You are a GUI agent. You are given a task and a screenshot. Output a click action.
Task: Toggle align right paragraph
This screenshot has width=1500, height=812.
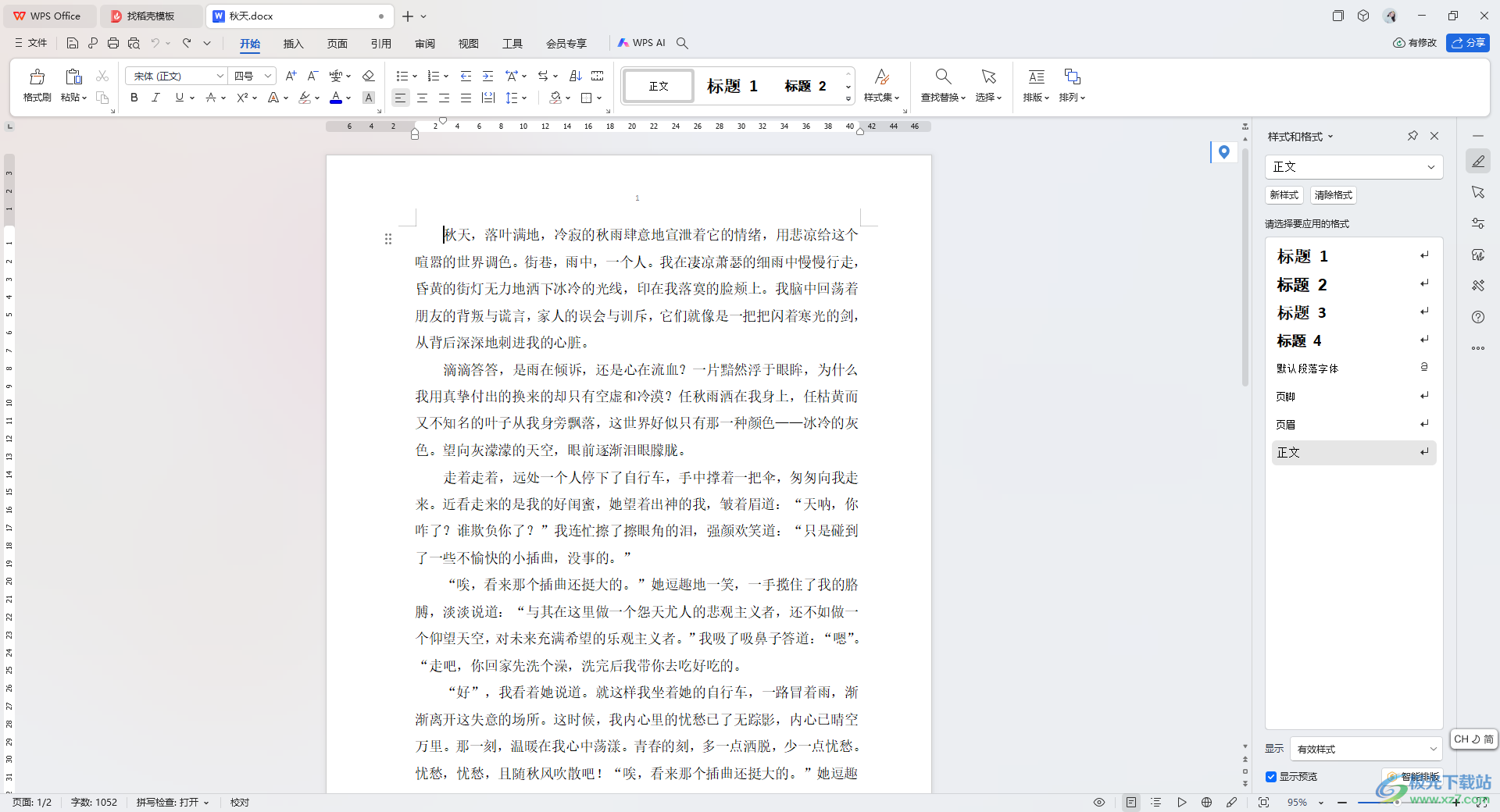[444, 98]
